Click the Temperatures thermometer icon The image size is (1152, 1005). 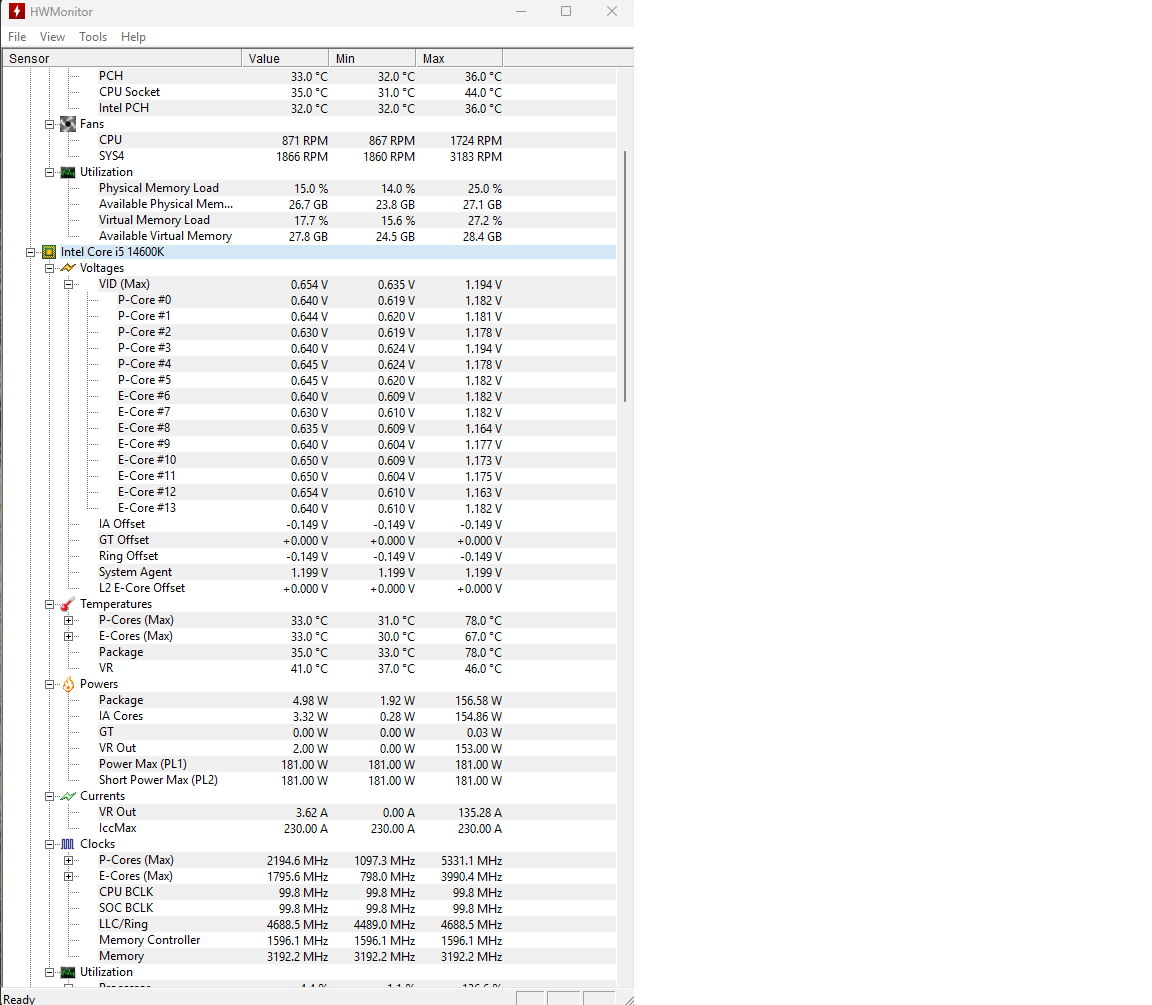point(68,604)
